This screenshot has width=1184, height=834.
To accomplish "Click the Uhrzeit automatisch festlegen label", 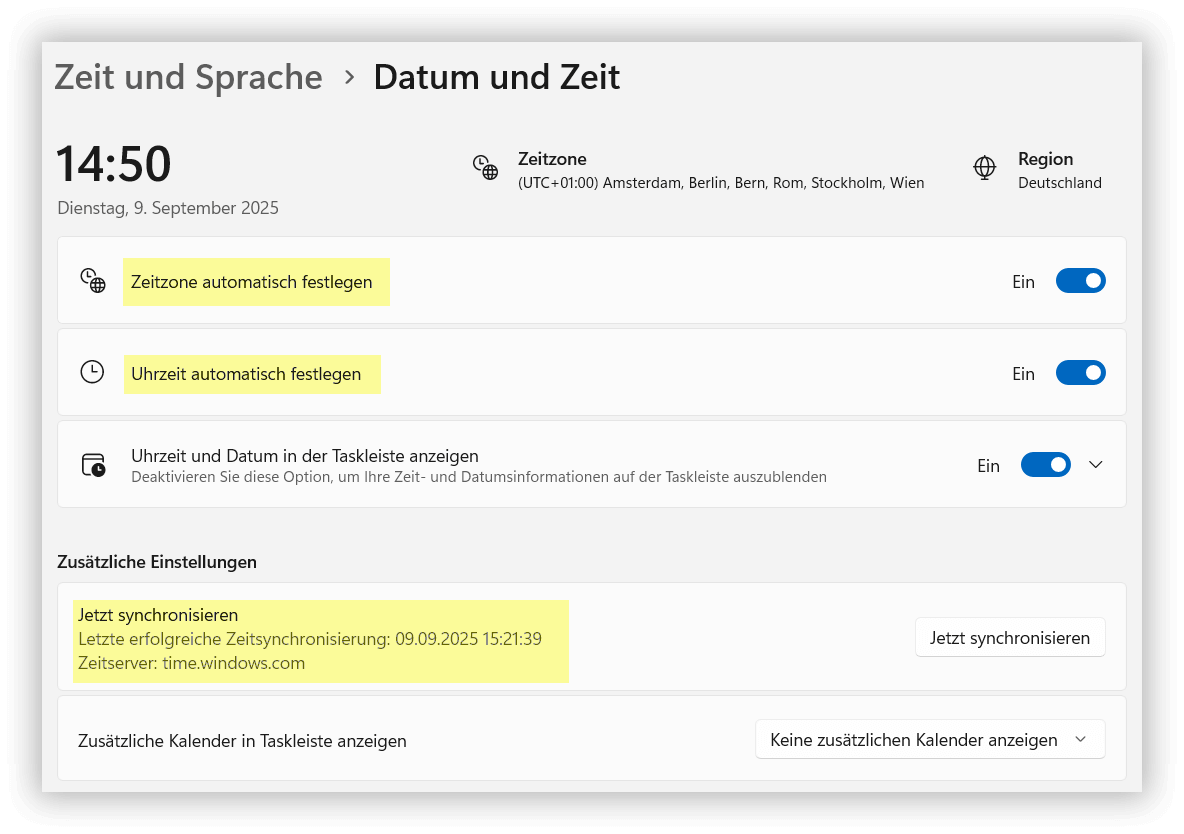I will (x=246, y=374).
